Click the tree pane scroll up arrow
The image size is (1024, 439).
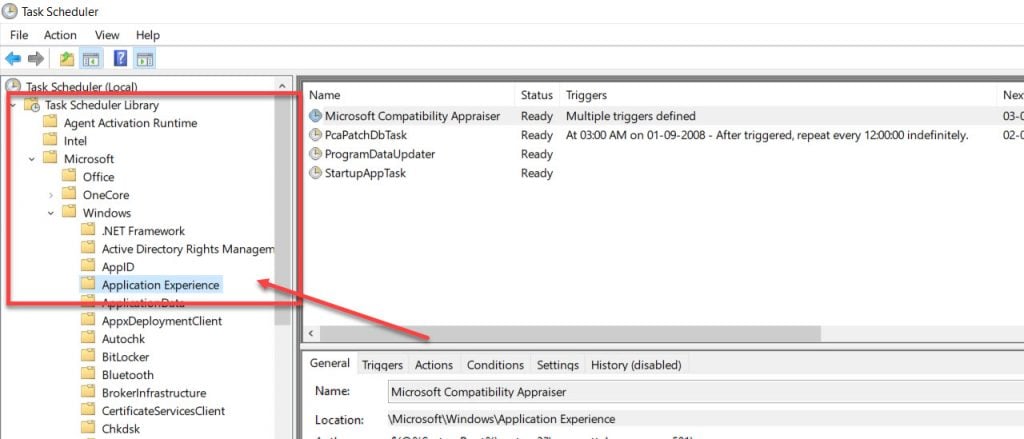[x=282, y=86]
